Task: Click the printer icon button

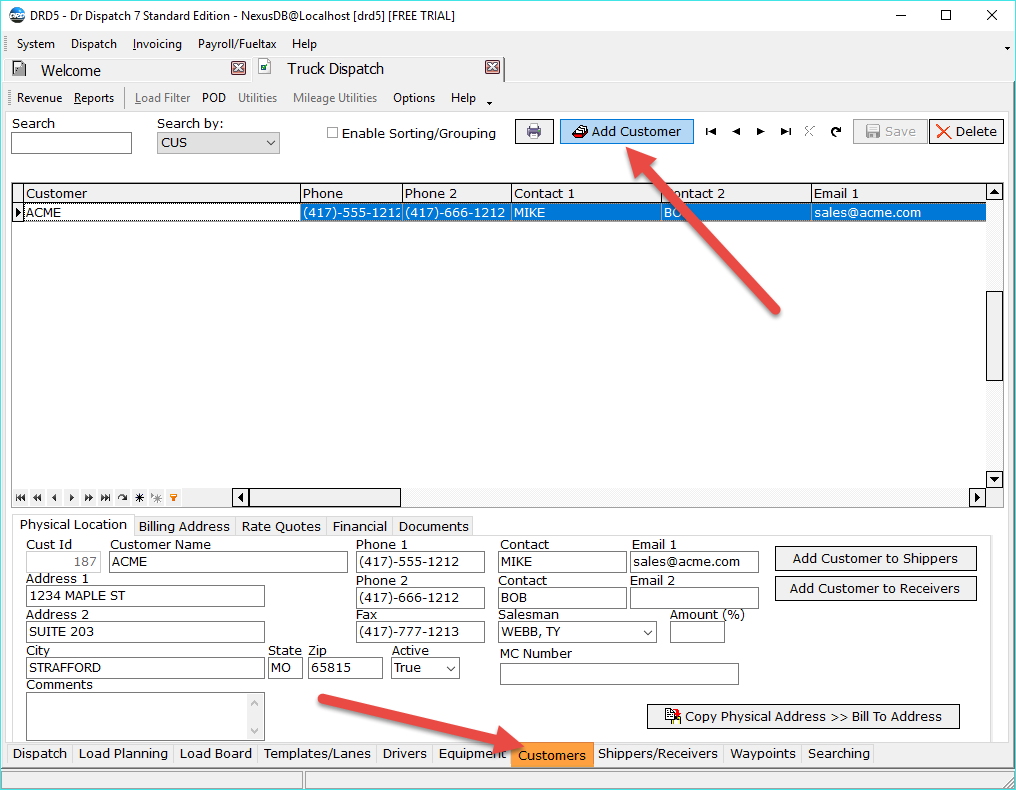Action: 534,132
